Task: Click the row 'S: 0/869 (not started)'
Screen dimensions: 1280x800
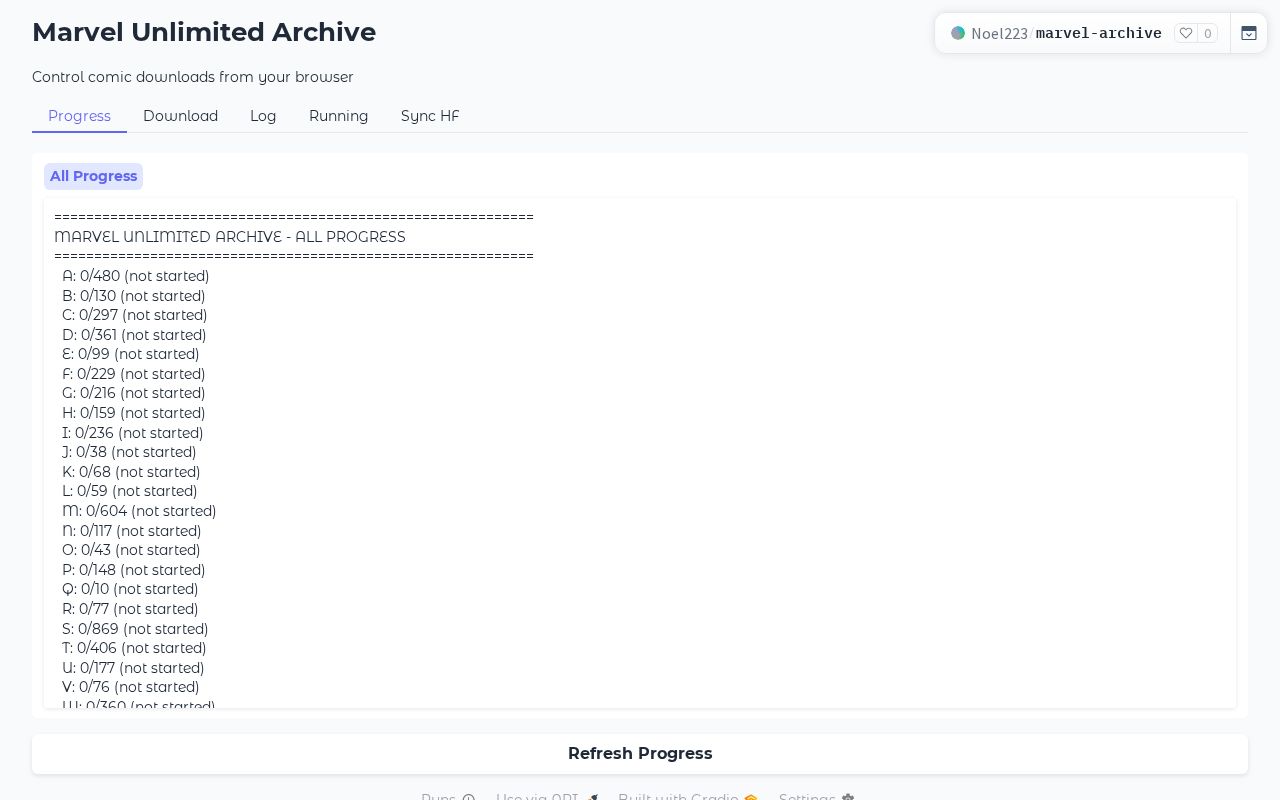Action: 135,629
